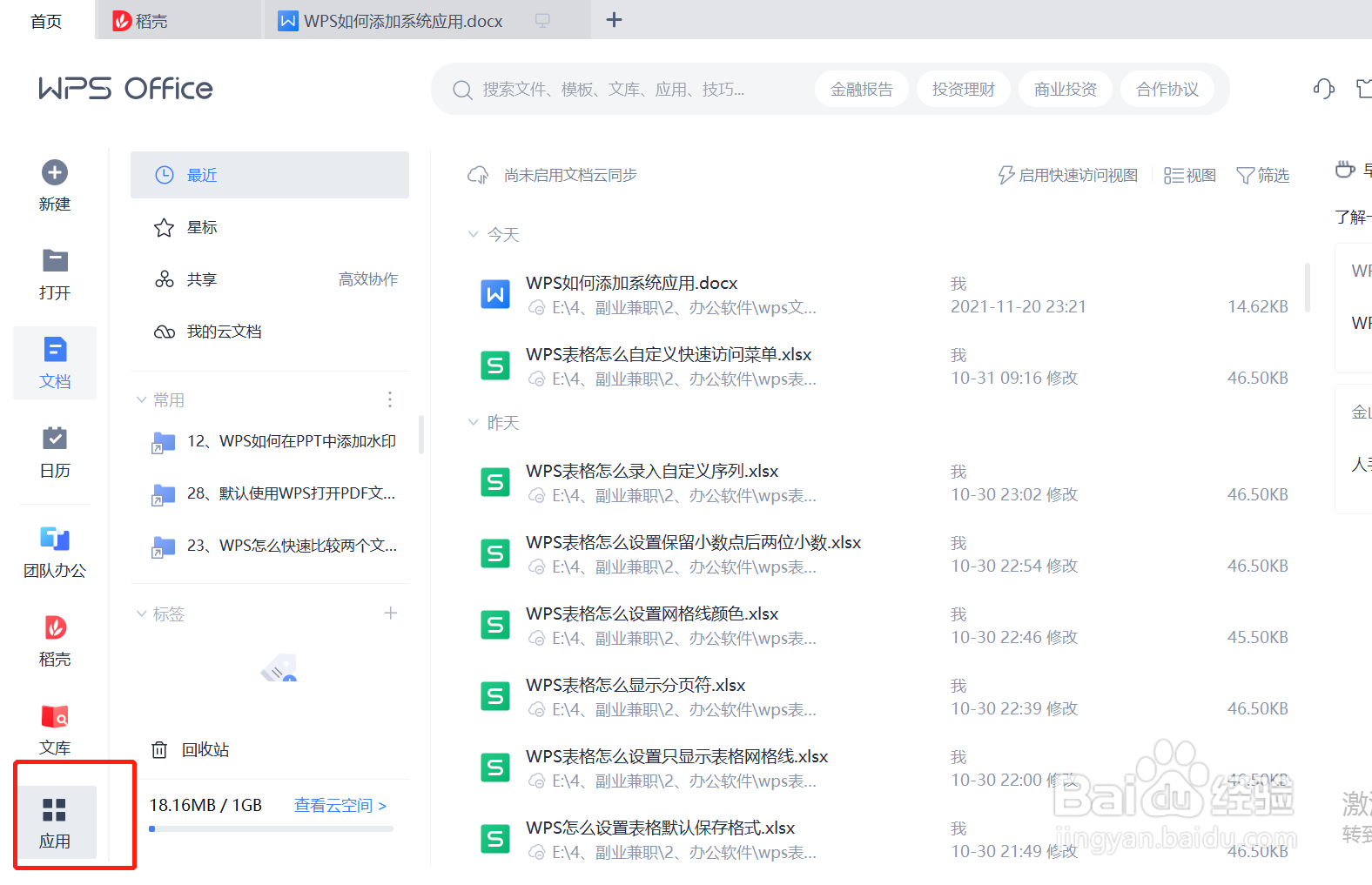Click the WPS Office logo
The image size is (1372, 885).
pos(125,88)
